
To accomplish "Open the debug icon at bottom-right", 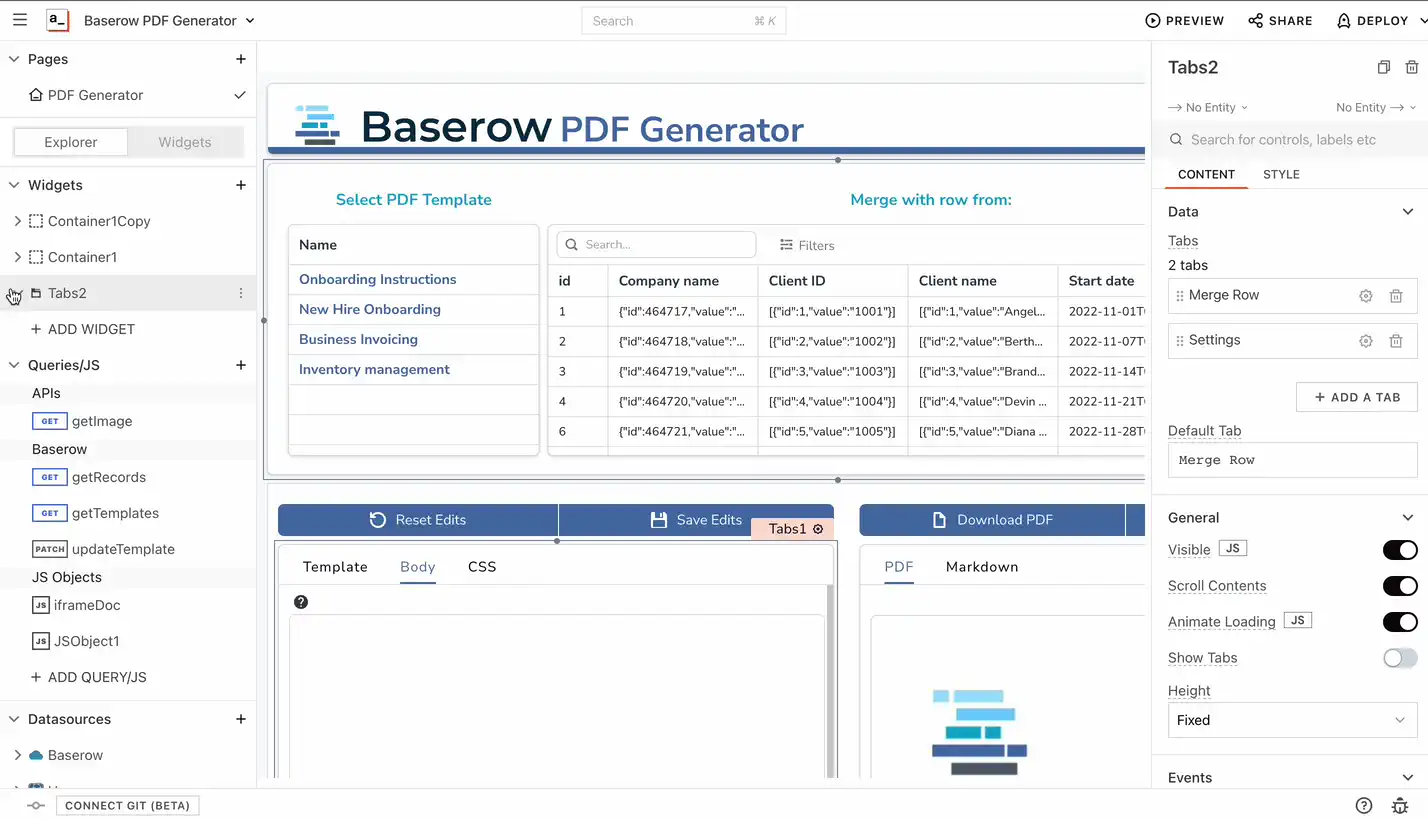I will point(1400,805).
